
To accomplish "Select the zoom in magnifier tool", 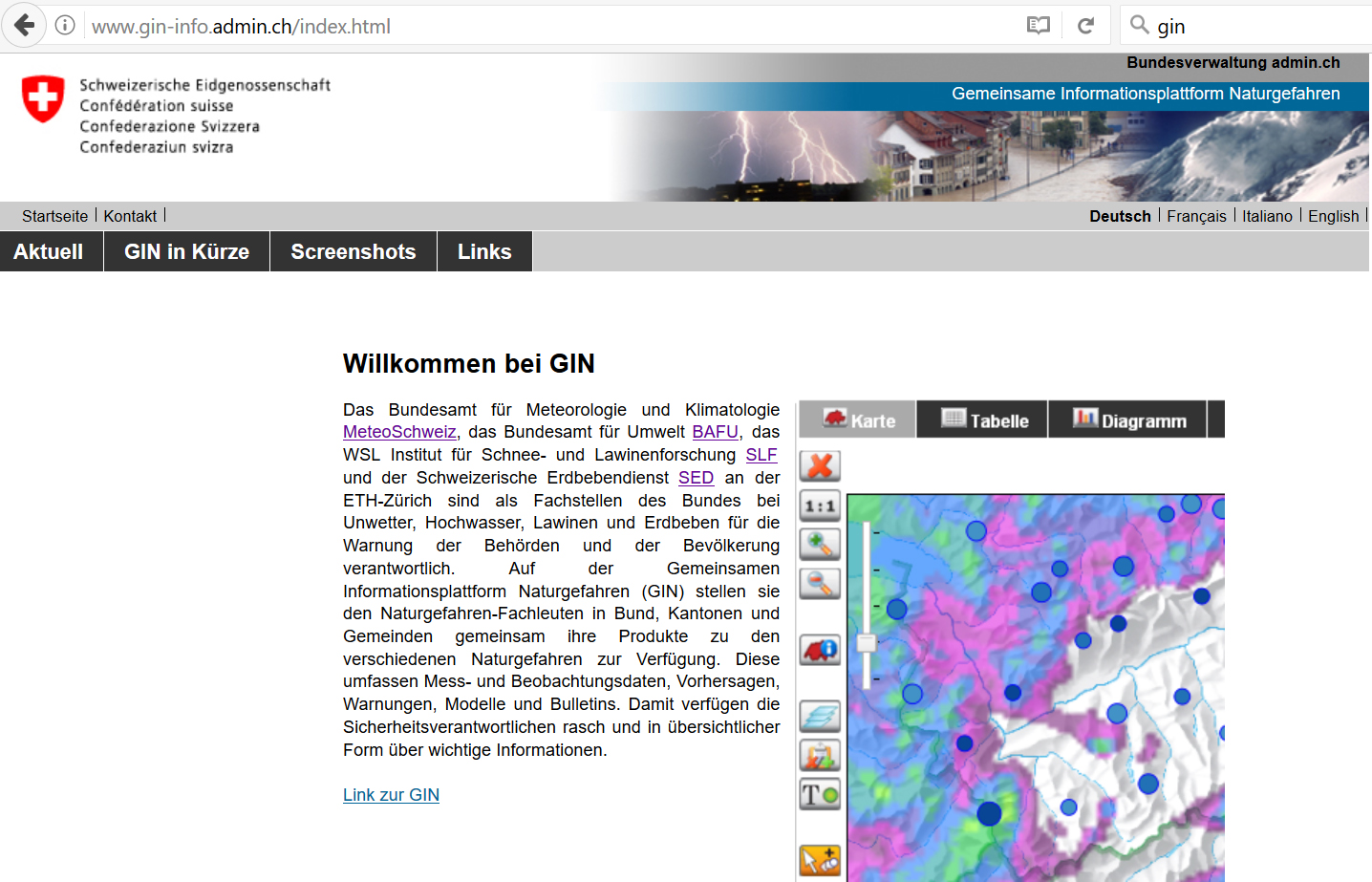I will [x=820, y=545].
